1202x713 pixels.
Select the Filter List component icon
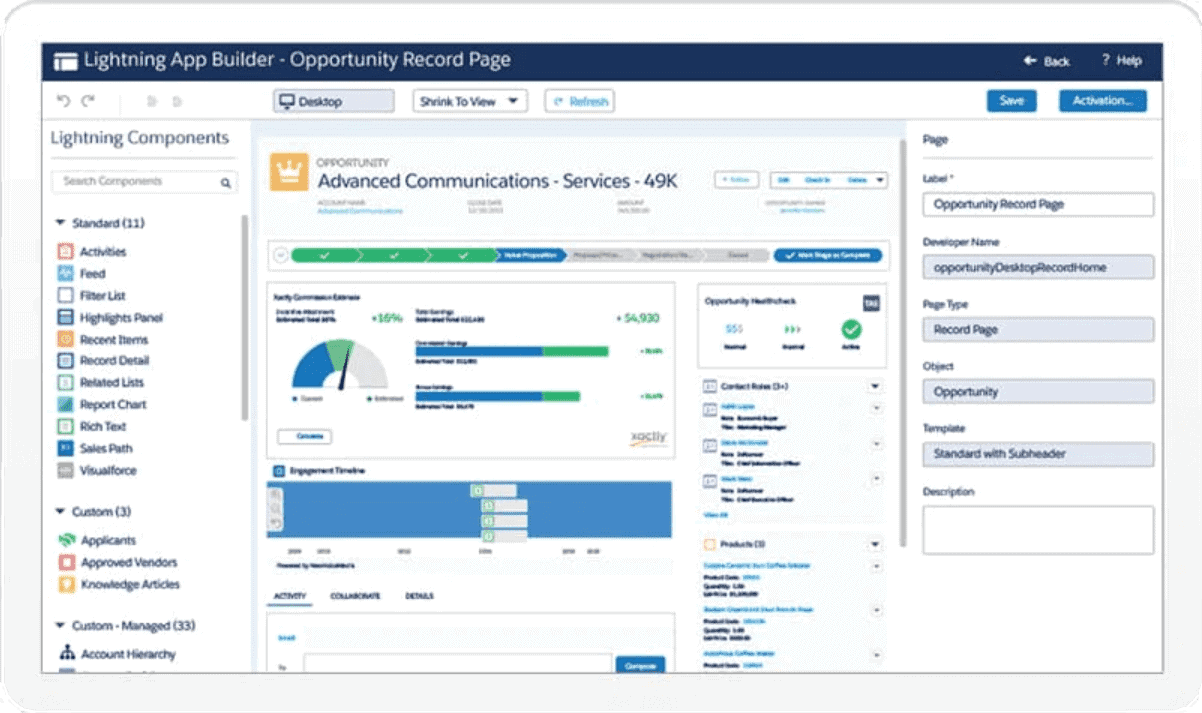click(66, 295)
